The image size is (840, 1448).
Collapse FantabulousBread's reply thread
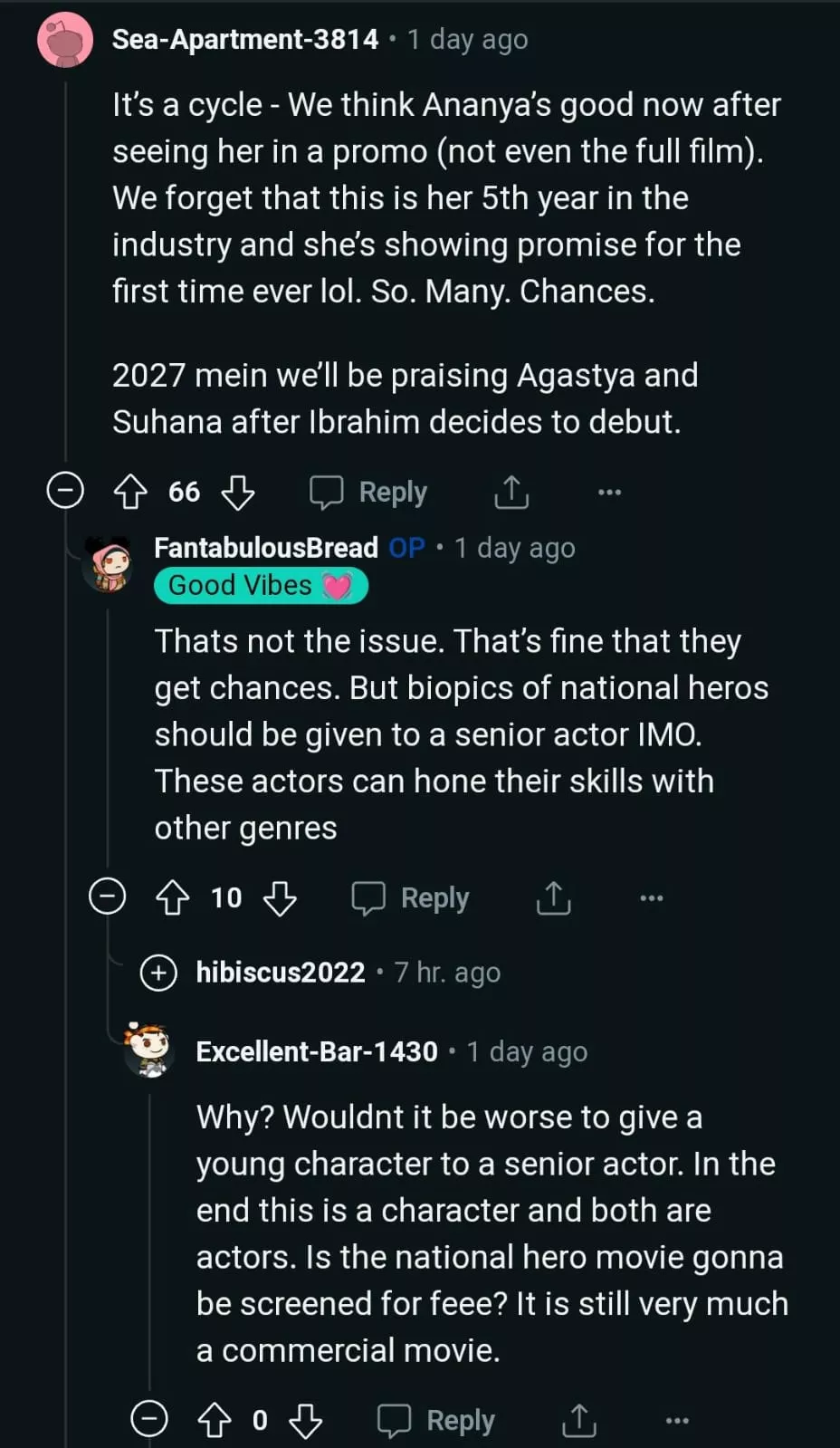pos(107,897)
